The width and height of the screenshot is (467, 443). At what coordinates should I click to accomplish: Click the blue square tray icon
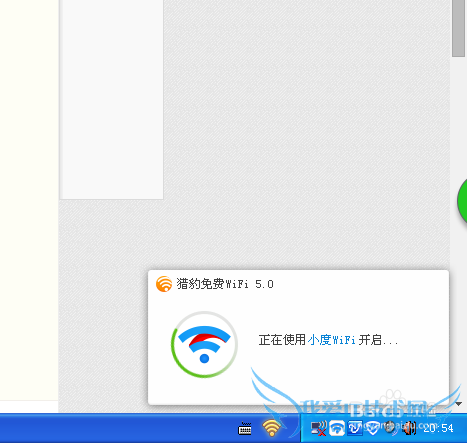click(x=355, y=428)
